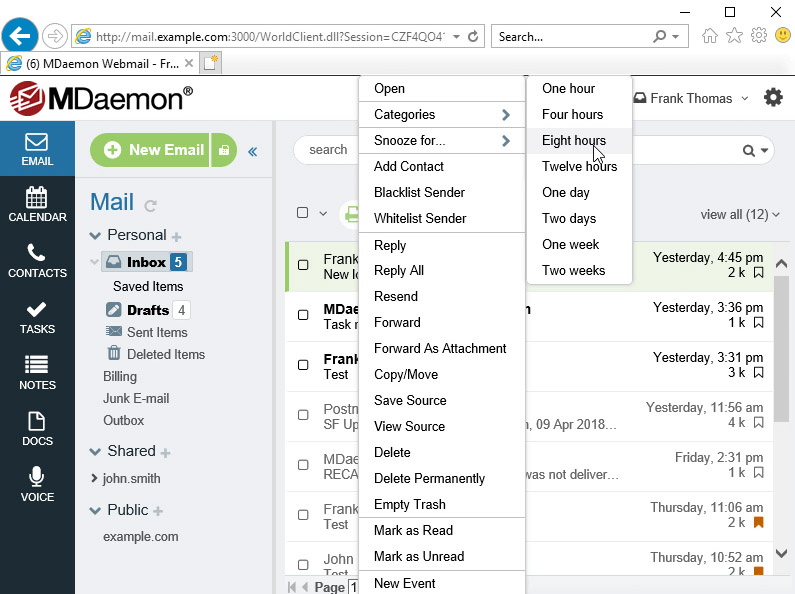Image resolution: width=795 pixels, height=594 pixels.
Task: Open the Tasks section
Action: point(37,317)
